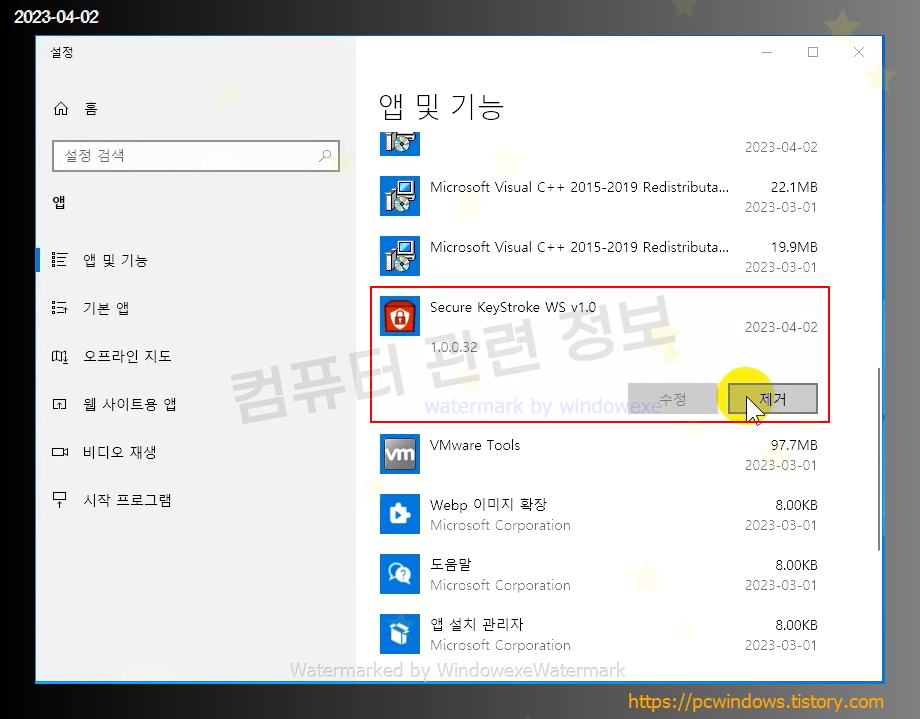Select the 19.9MB Visual C++ Redistributable row
920x719 pixels.
(598, 256)
